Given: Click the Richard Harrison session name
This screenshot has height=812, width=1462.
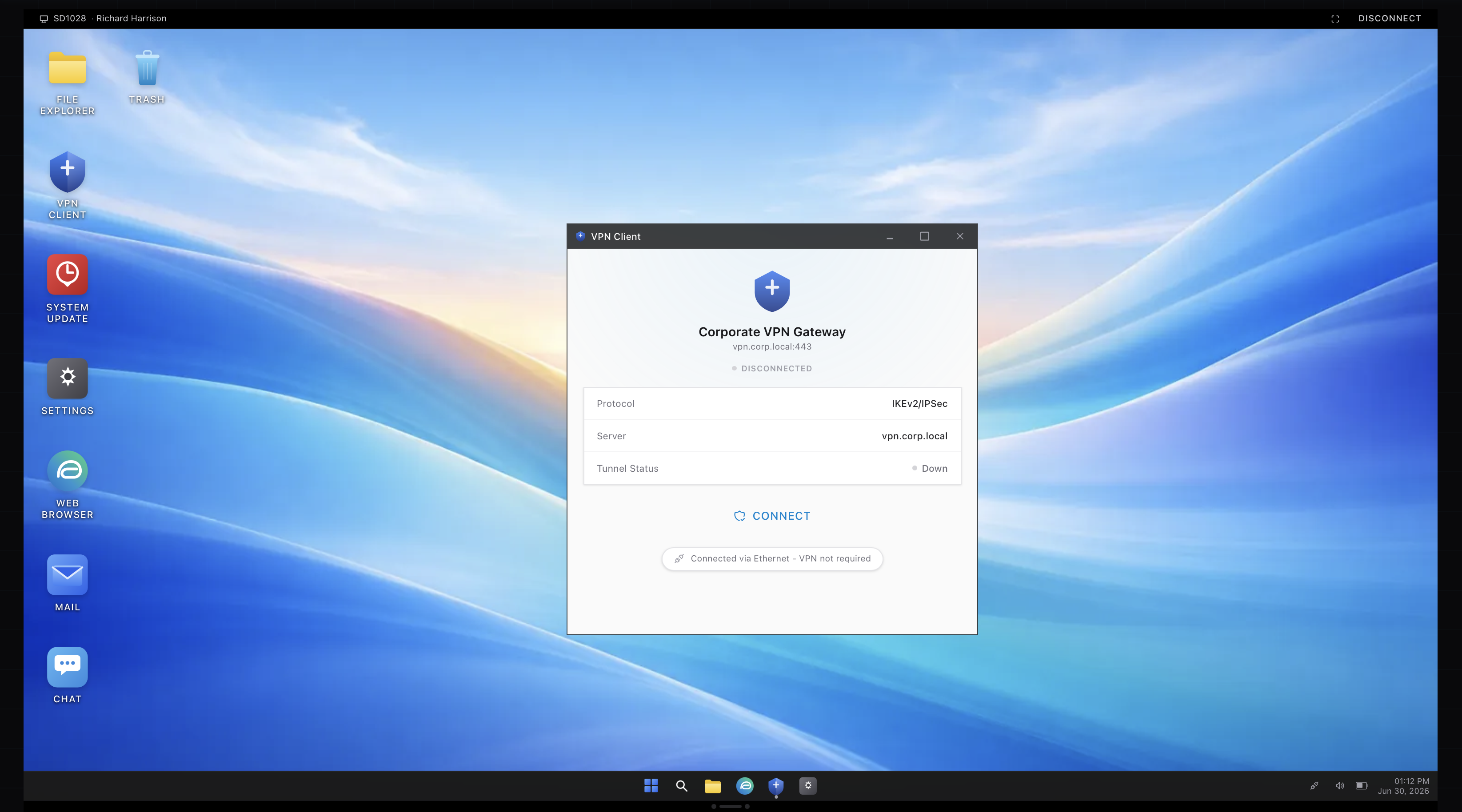Looking at the screenshot, I should tap(131, 18).
